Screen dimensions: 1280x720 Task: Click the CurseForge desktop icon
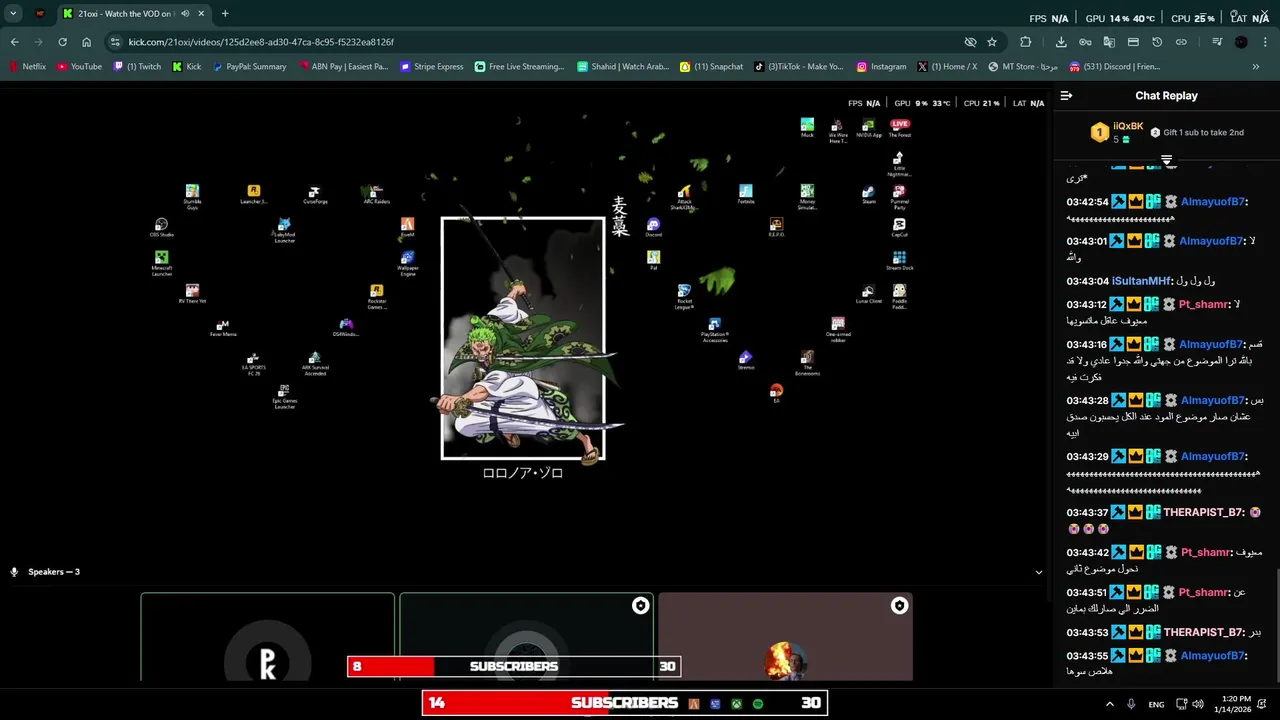[315, 195]
